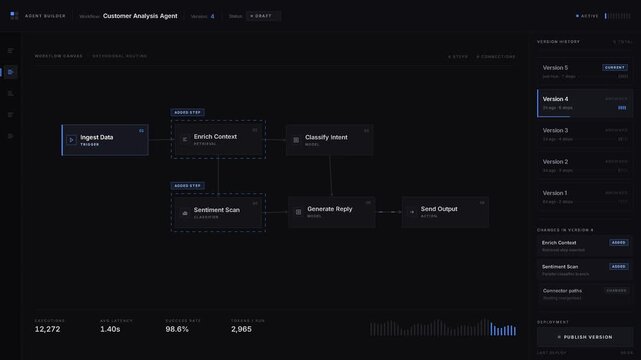
Task: Click the Tokens value 2,965
Action: 241,329
